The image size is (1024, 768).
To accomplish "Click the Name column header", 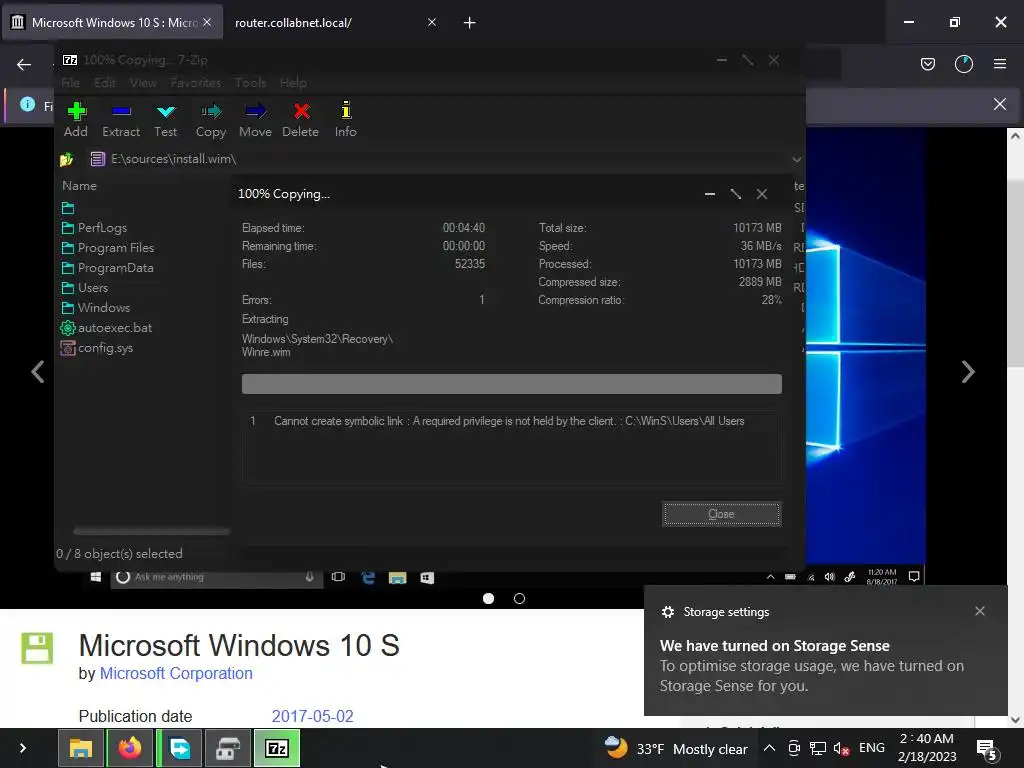I will tap(80, 186).
